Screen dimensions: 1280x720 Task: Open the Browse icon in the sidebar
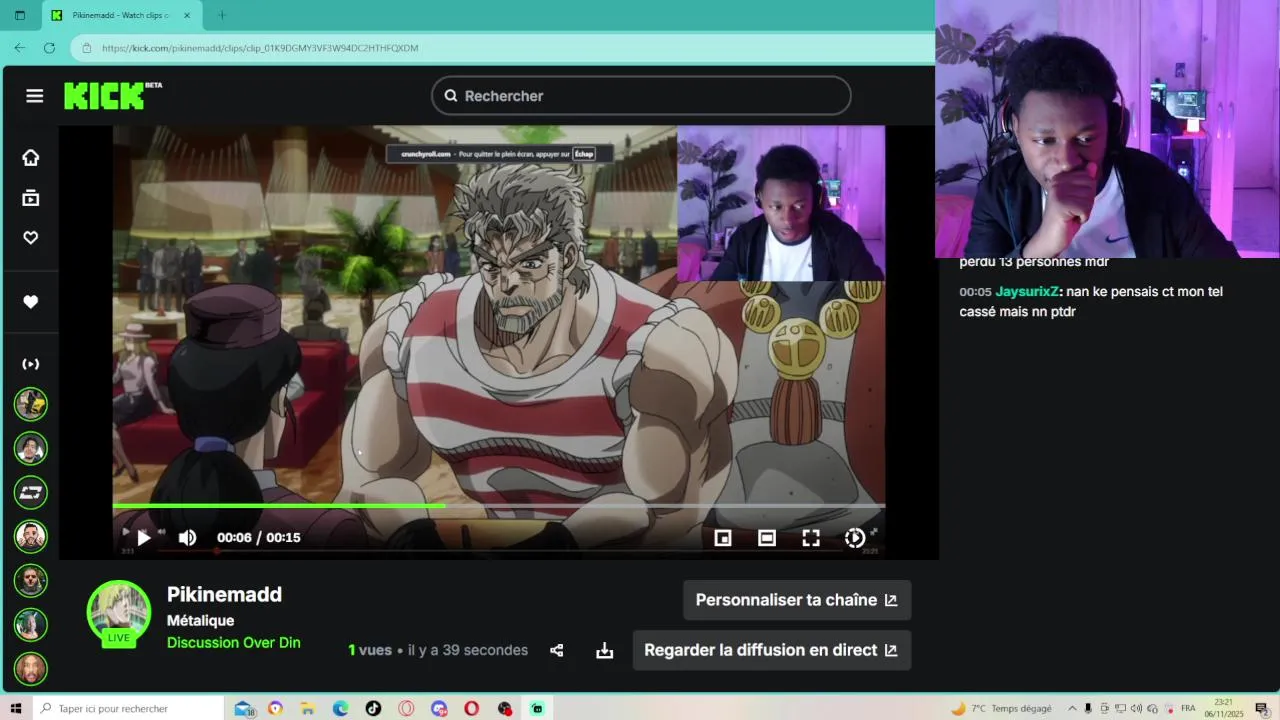[x=31, y=198]
